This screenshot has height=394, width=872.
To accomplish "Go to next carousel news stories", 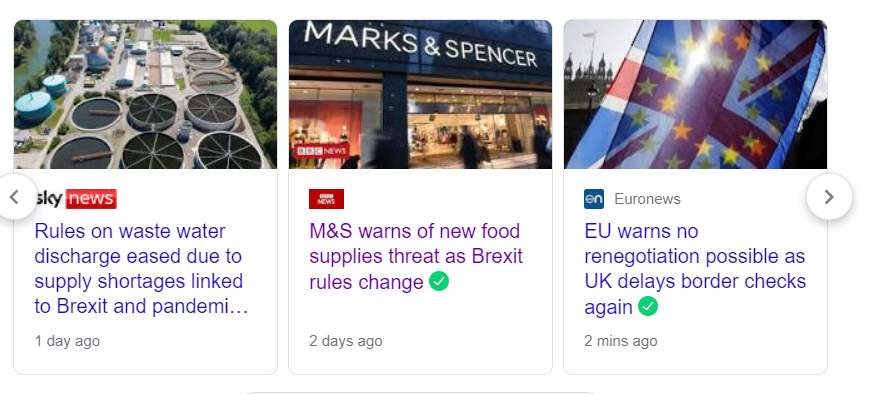I will (829, 197).
